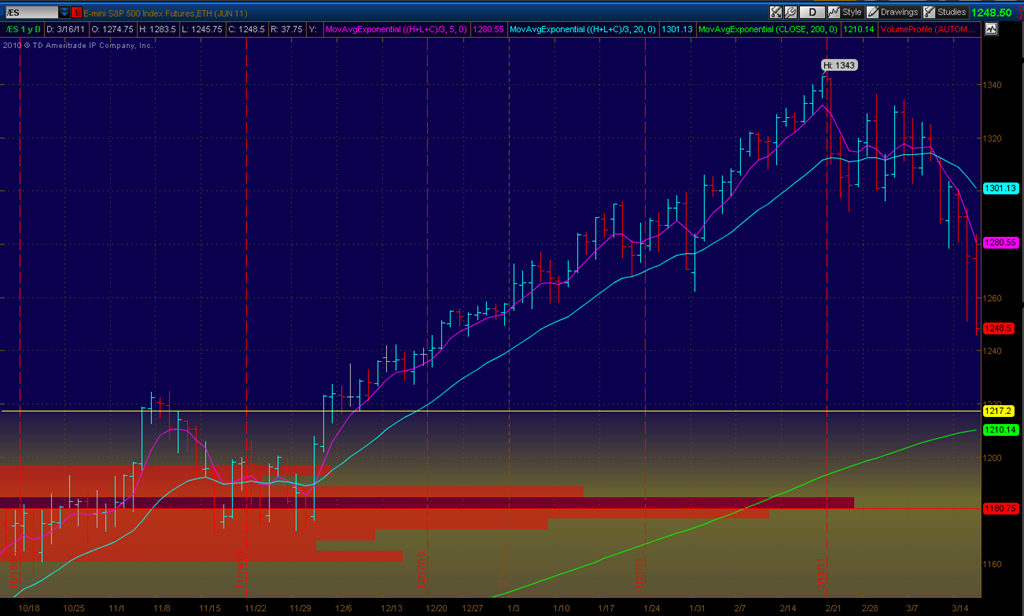Image resolution: width=1024 pixels, height=616 pixels.
Task: Click the yellow 1217.2 price level bubble
Action: click(x=999, y=411)
